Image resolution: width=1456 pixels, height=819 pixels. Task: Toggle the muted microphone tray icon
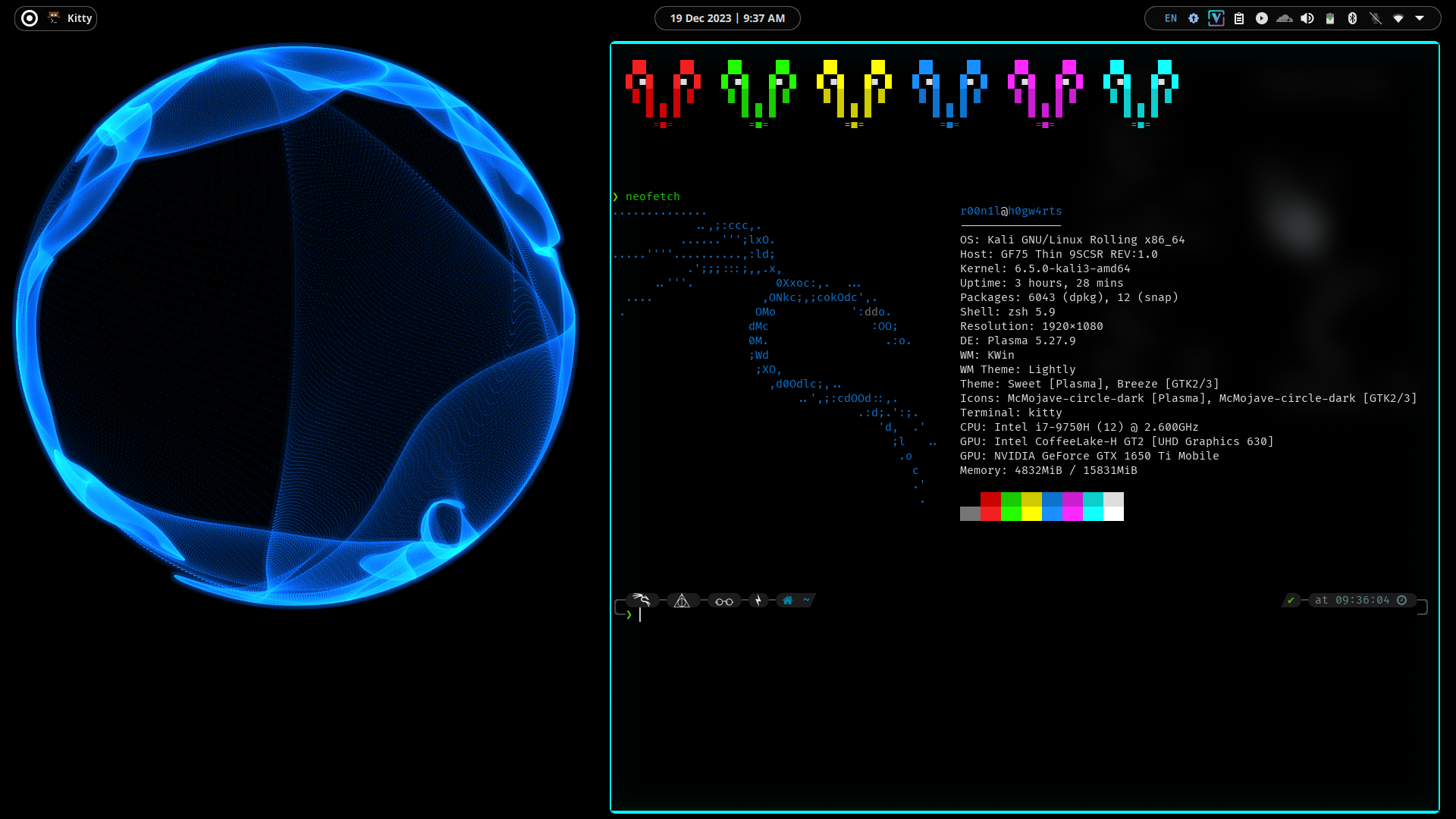tap(1375, 18)
